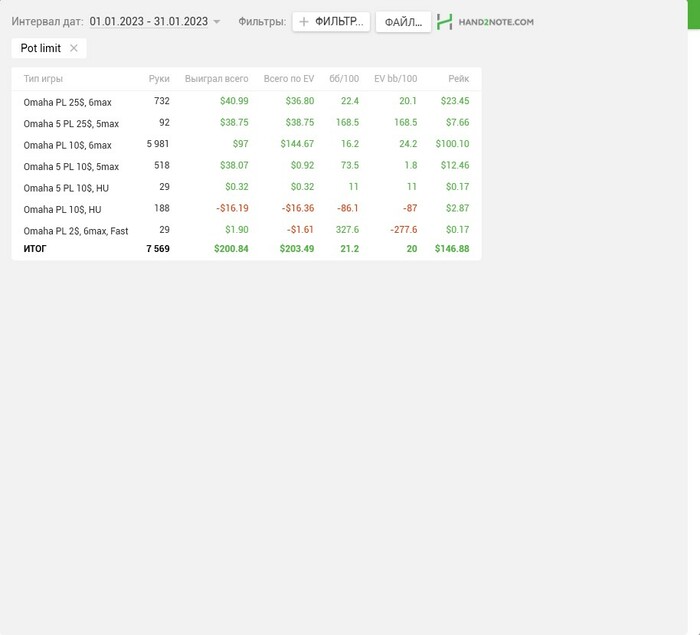The height and width of the screenshot is (635, 700).
Task: Click bb/100 value -86.1
Action: (347, 208)
